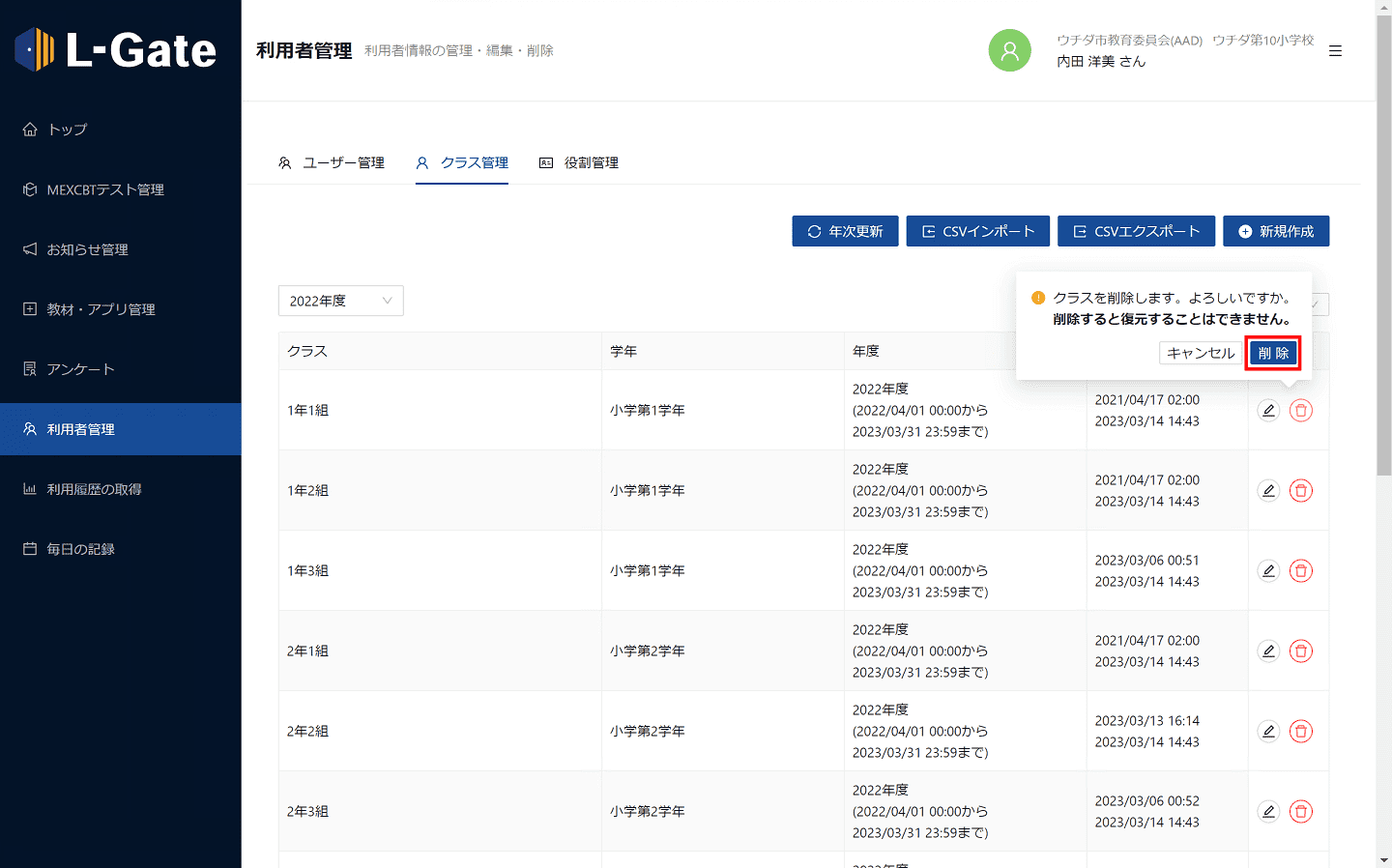Screen dimensions: 1392x868
Task: Delete the 2年1組 class
Action: click(1301, 651)
